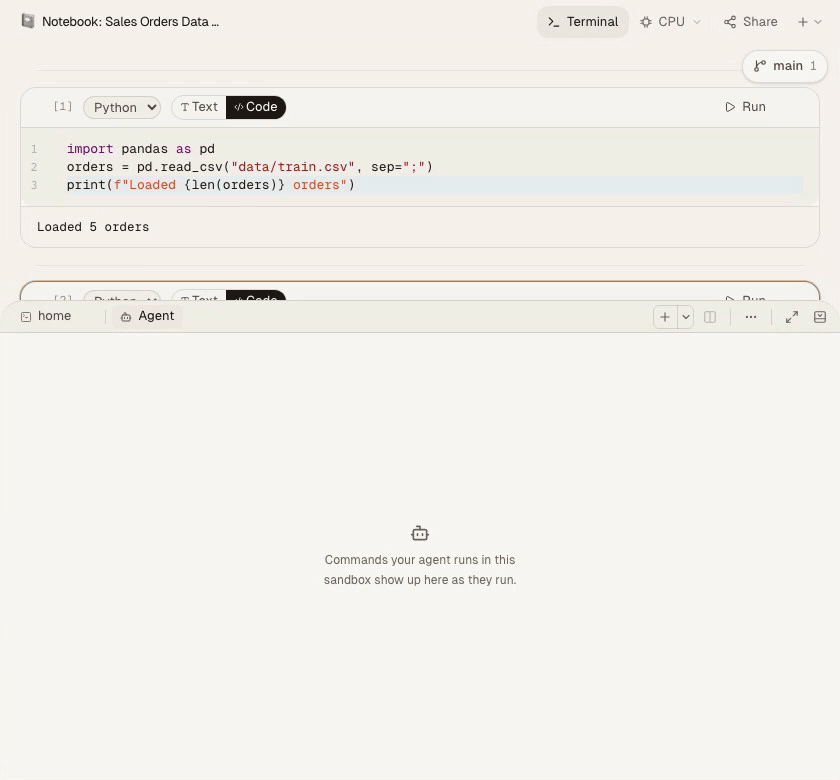
Task: Select the Agent tab
Action: click(x=147, y=316)
